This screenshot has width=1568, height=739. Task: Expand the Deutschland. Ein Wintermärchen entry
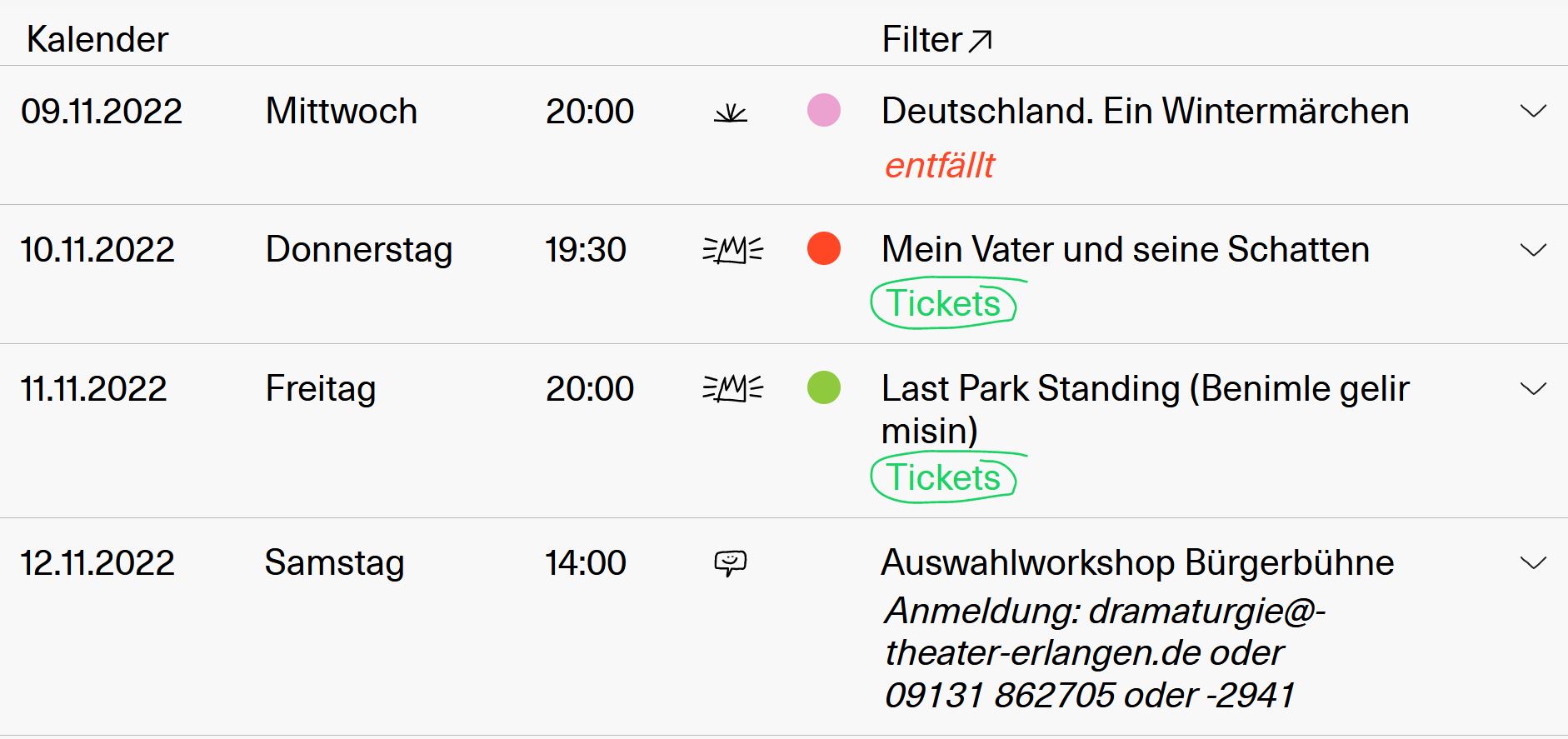click(1533, 112)
